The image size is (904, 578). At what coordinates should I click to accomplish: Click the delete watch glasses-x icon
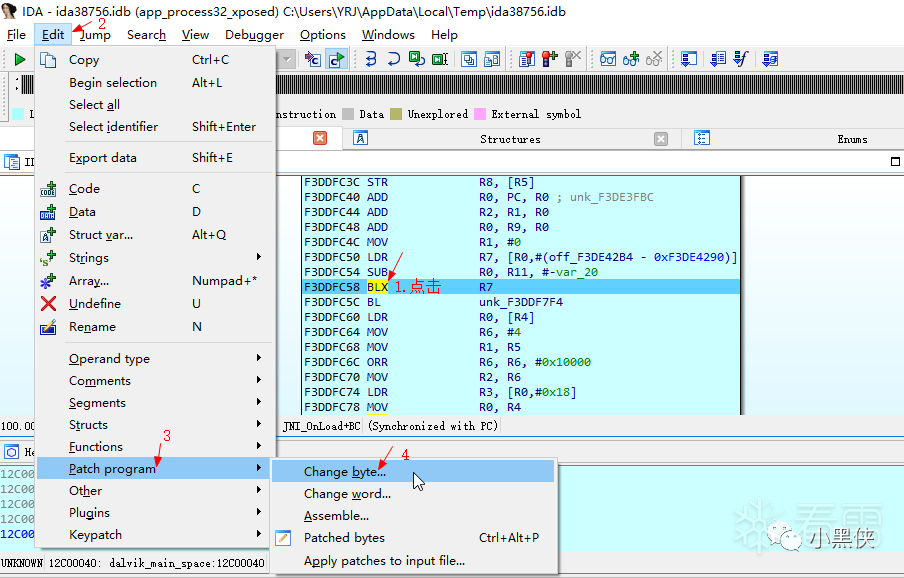click(654, 59)
